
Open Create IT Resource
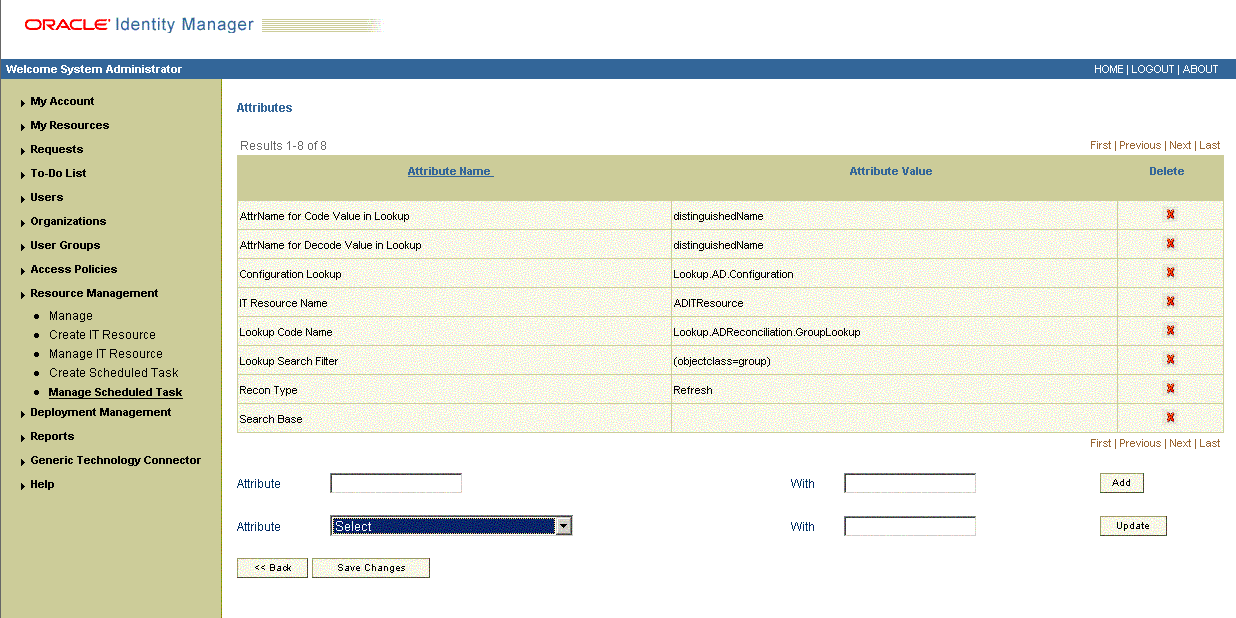102,335
